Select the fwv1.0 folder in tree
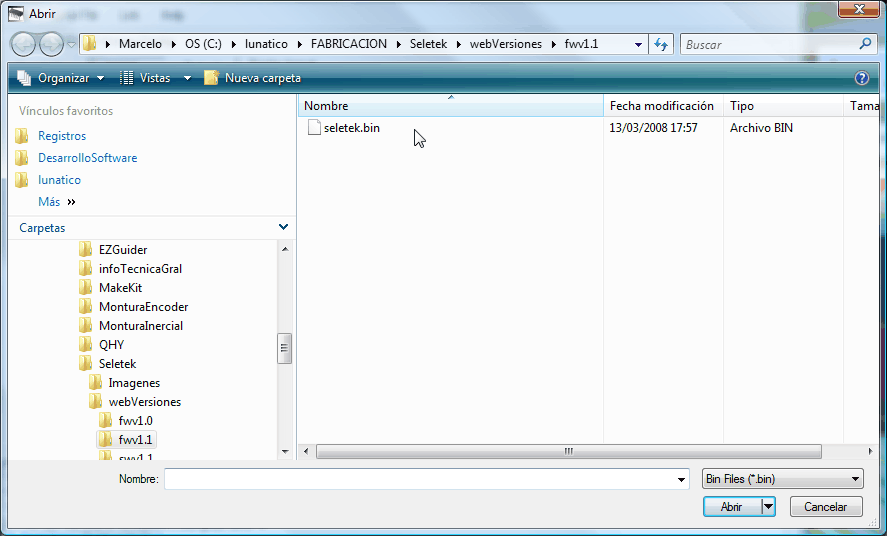This screenshot has height=536, width=887. tap(135, 421)
